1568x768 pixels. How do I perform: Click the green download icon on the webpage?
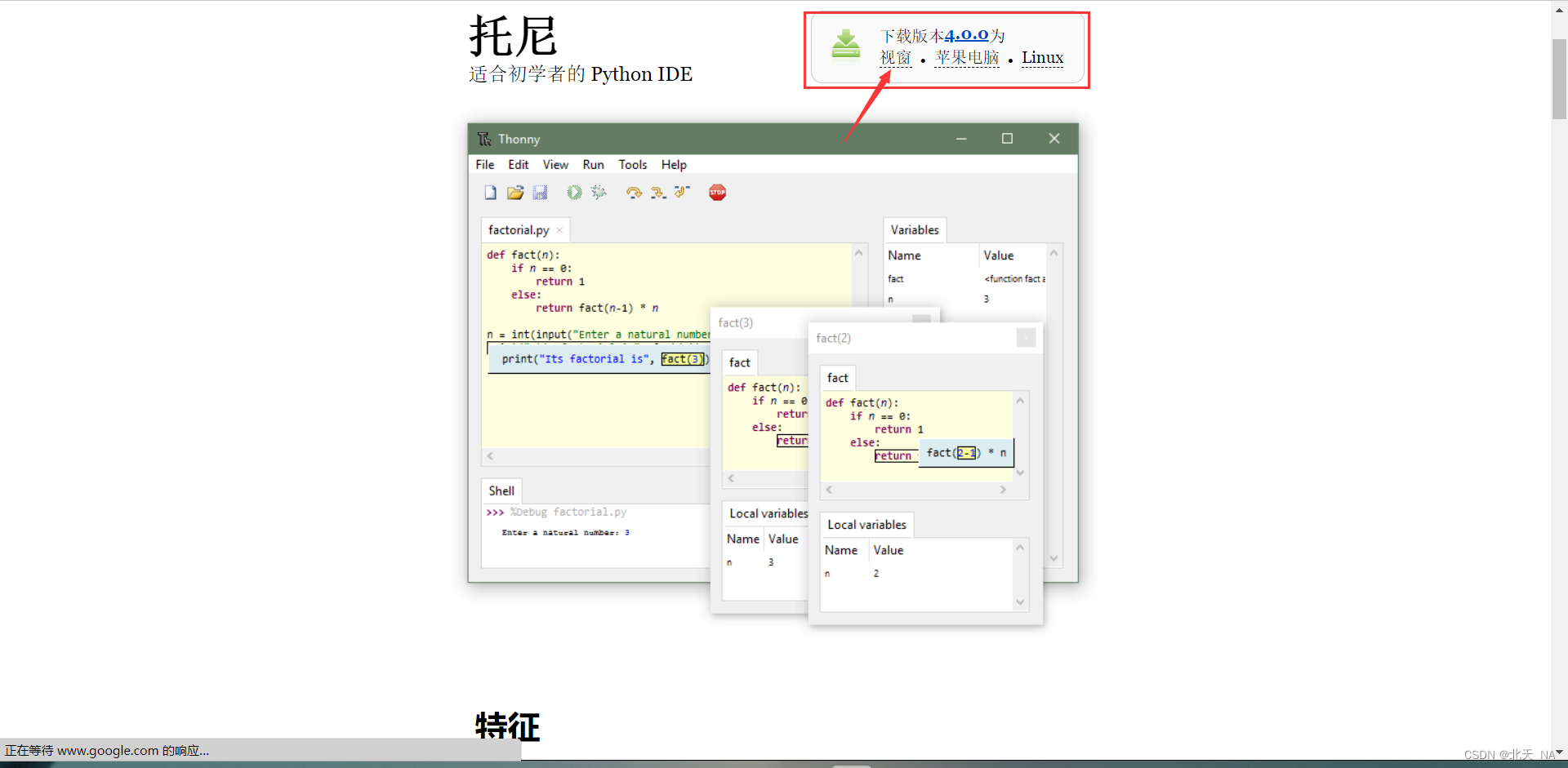[x=846, y=47]
